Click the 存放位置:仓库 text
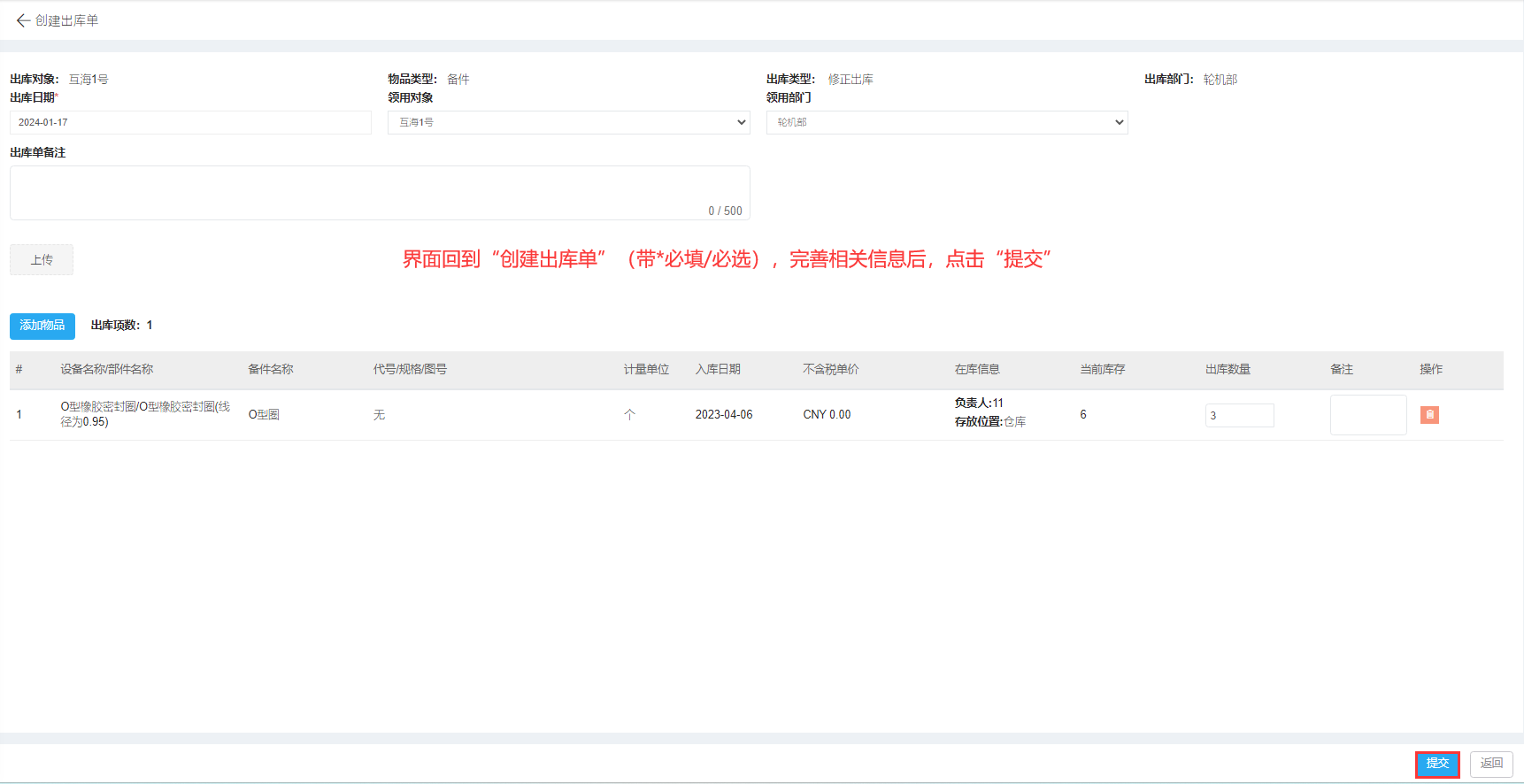This screenshot has height=784, width=1524. [990, 422]
